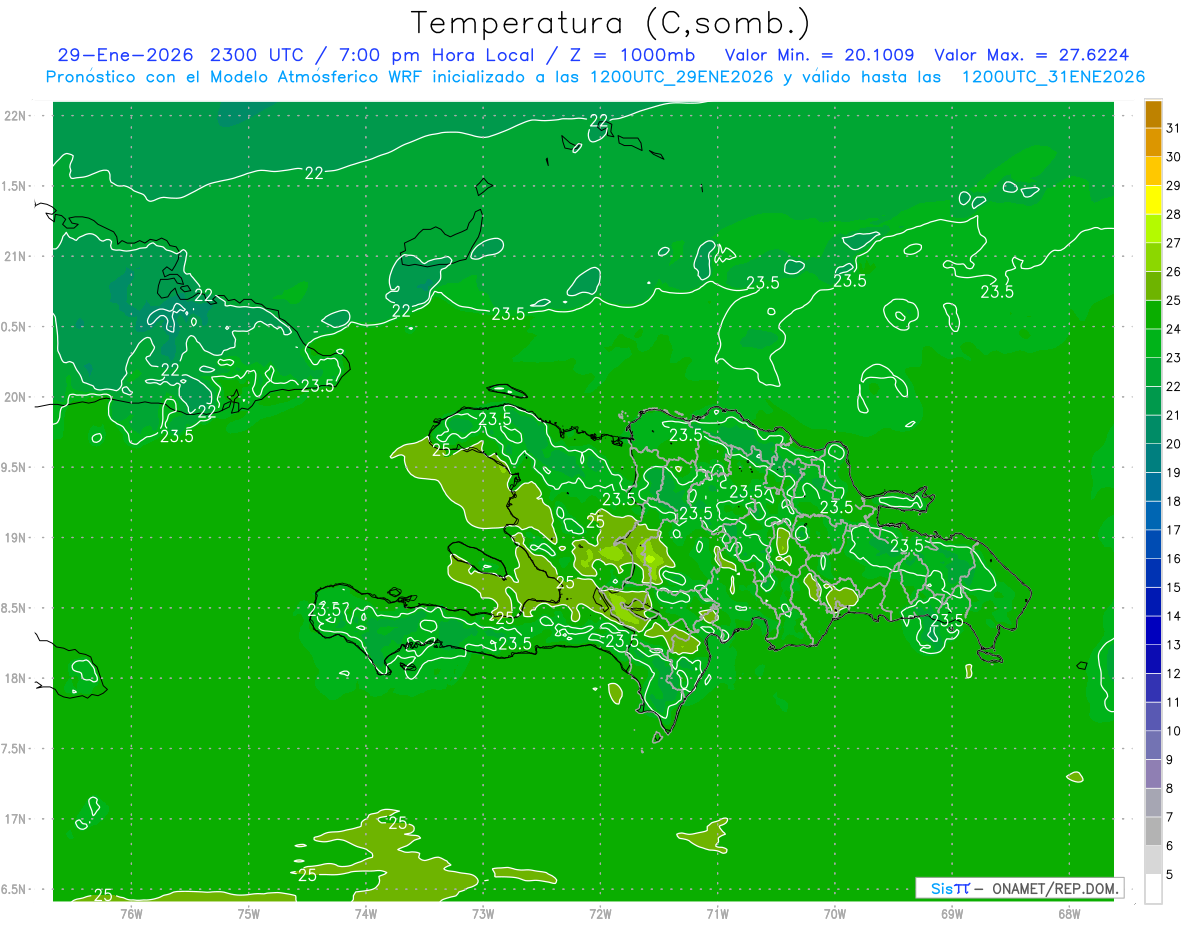This screenshot has width=1200, height=927.
Task: Click the longitude axis label "75W"
Action: pyautogui.click(x=248, y=913)
